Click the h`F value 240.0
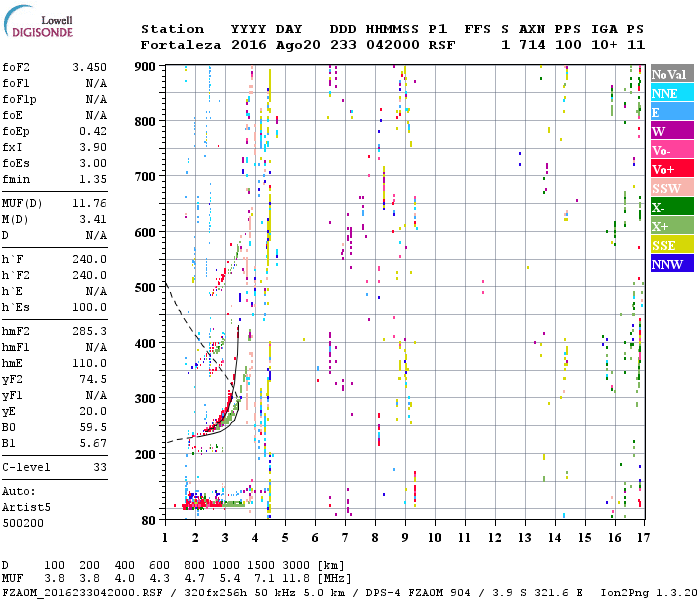The width and height of the screenshot is (700, 600). pyautogui.click(x=89, y=259)
